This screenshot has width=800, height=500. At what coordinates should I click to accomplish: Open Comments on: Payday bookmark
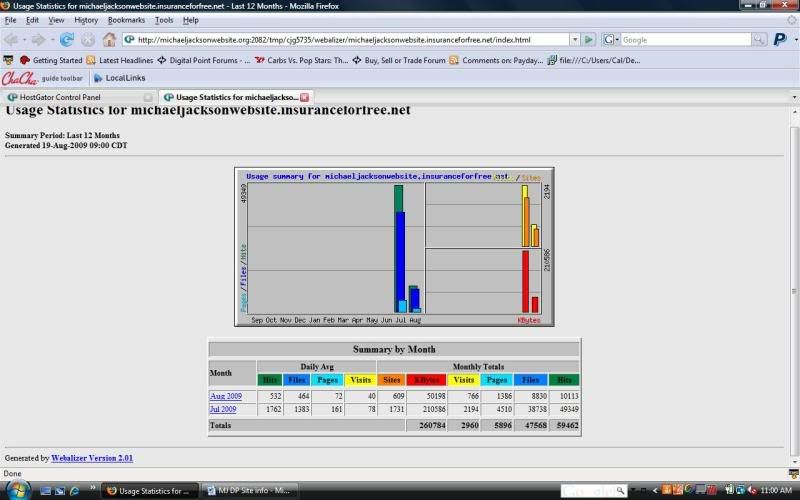tap(496, 60)
